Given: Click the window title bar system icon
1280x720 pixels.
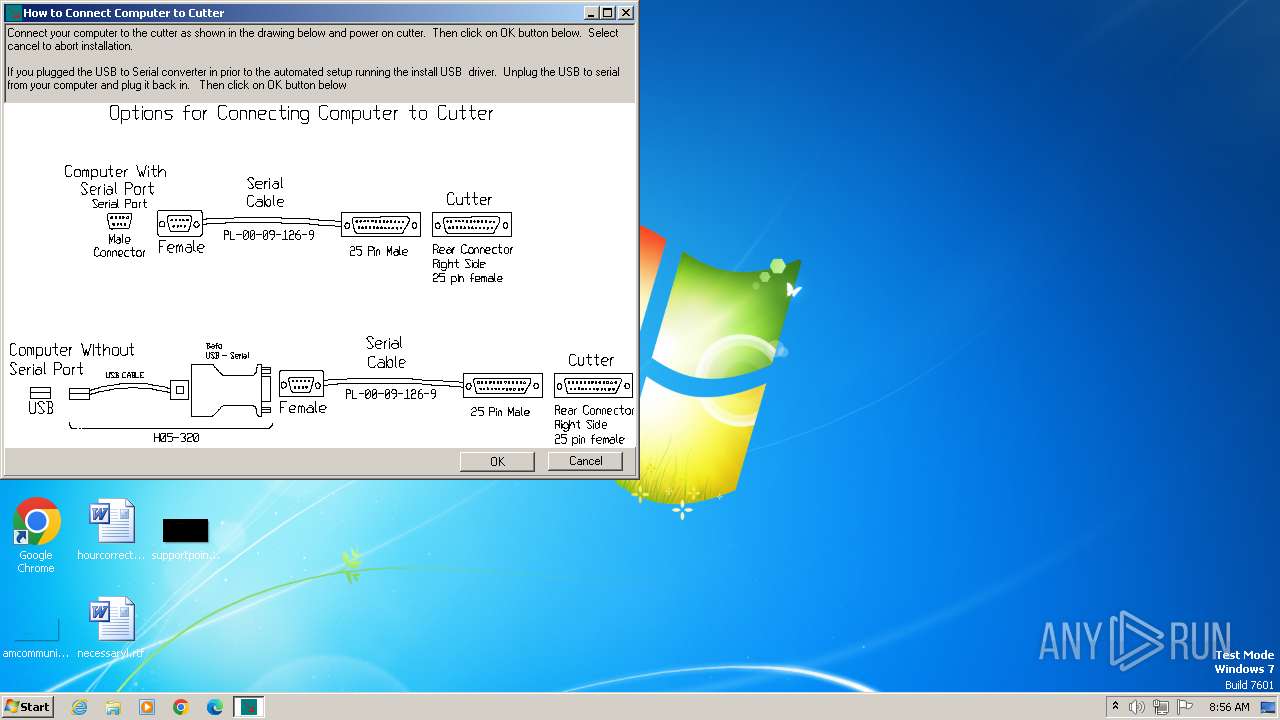Looking at the screenshot, I should coord(13,13).
